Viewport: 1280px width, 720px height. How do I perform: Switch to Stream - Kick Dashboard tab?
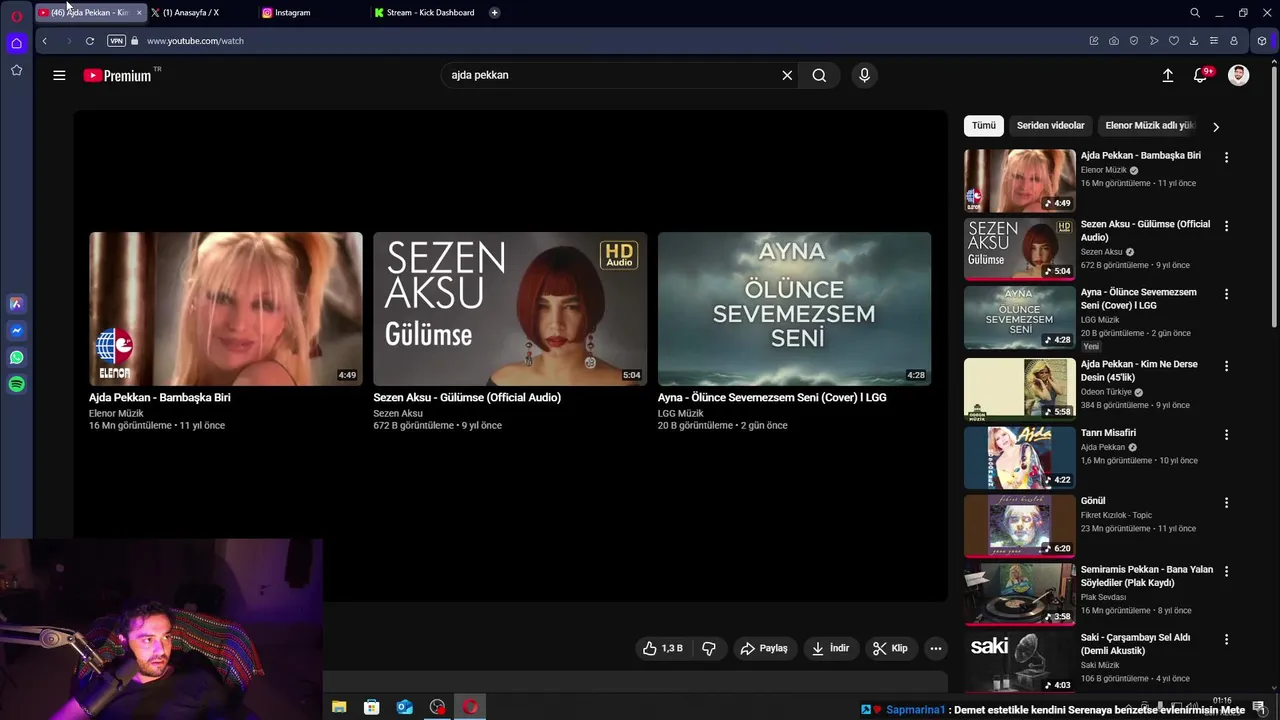click(x=426, y=13)
